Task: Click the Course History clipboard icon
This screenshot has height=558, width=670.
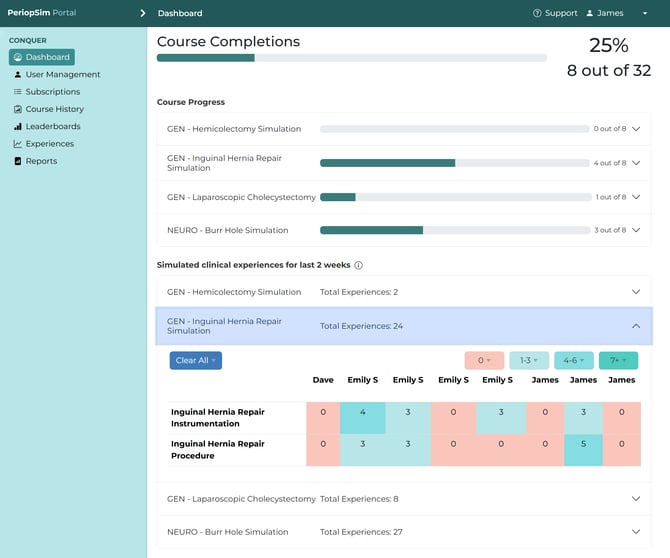Action: point(18,109)
